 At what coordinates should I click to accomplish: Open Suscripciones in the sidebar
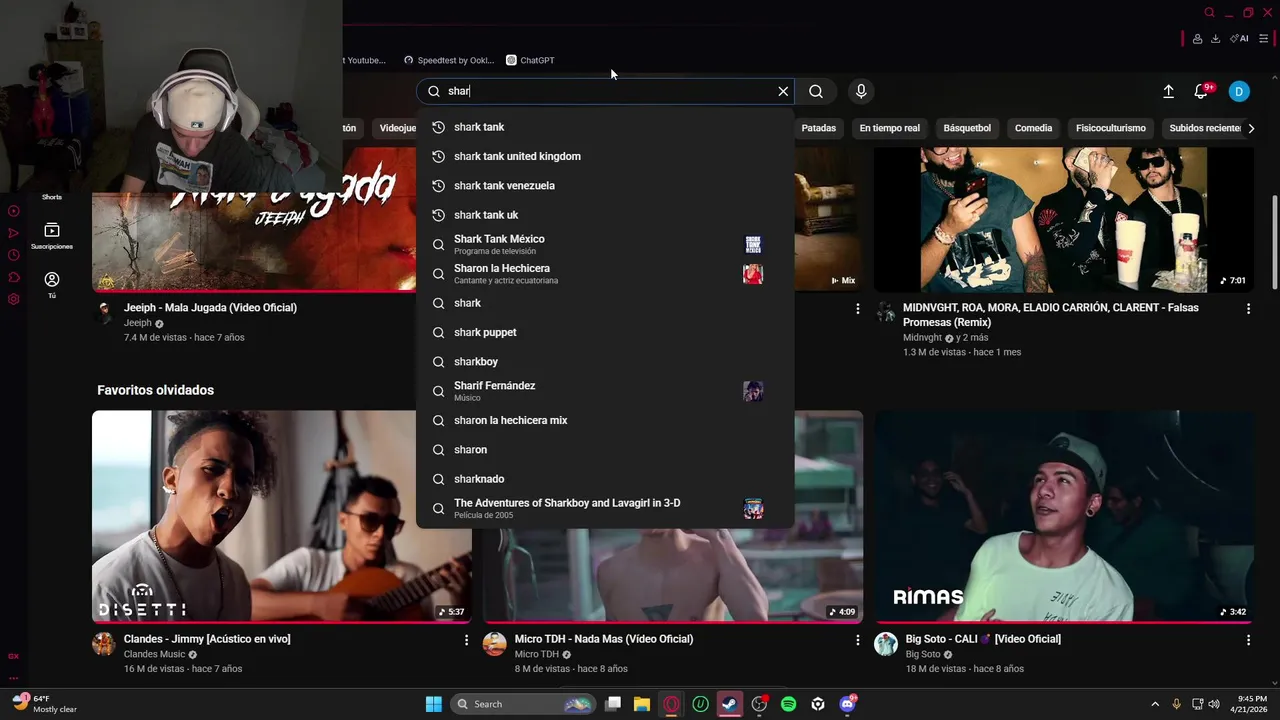[x=52, y=236]
